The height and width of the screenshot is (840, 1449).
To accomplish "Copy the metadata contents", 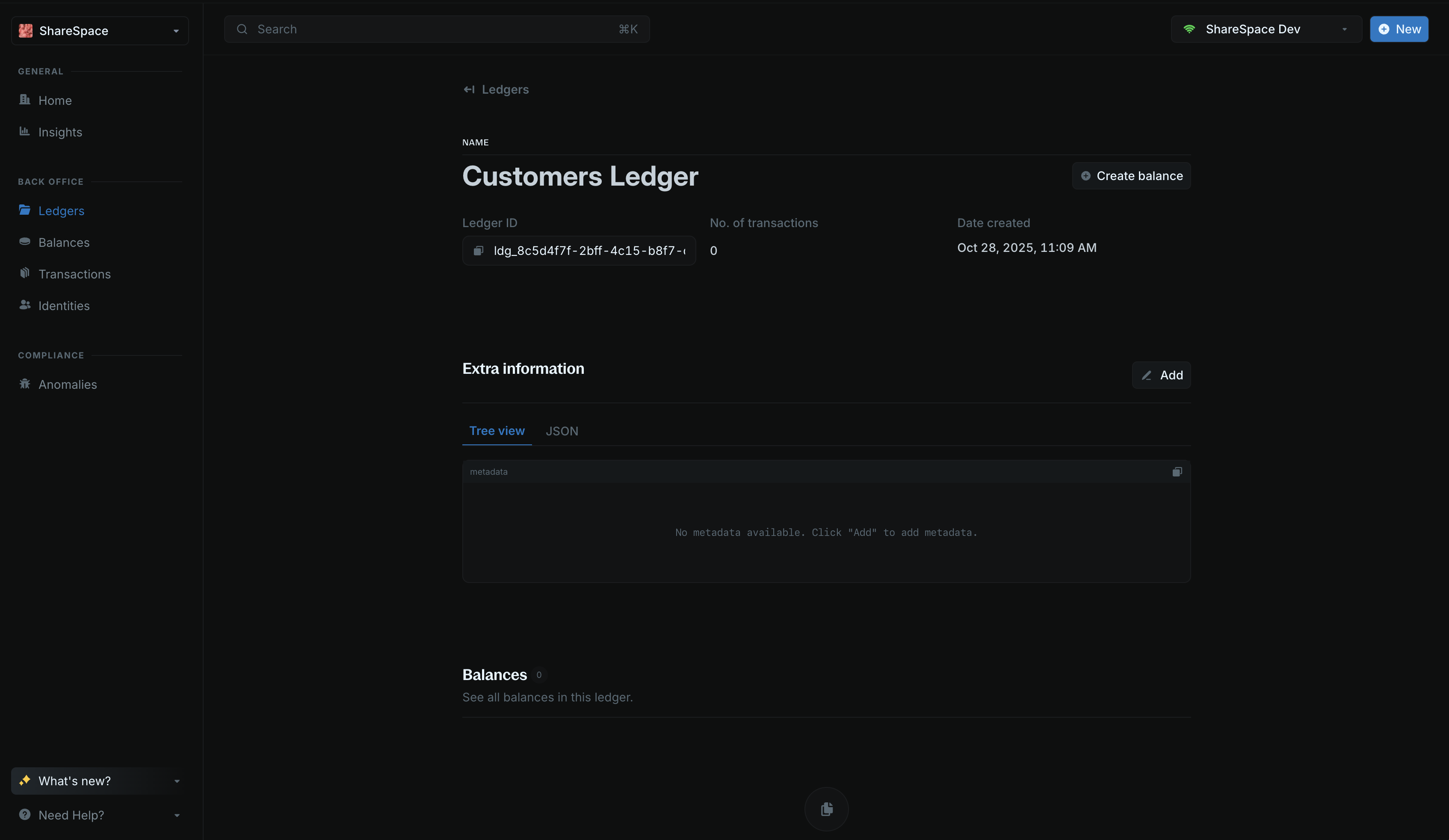I will click(1177, 471).
